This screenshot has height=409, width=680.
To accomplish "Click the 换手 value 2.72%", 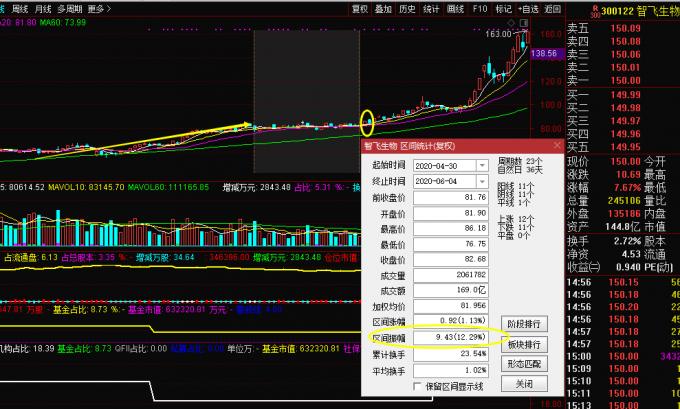I will point(627,241).
